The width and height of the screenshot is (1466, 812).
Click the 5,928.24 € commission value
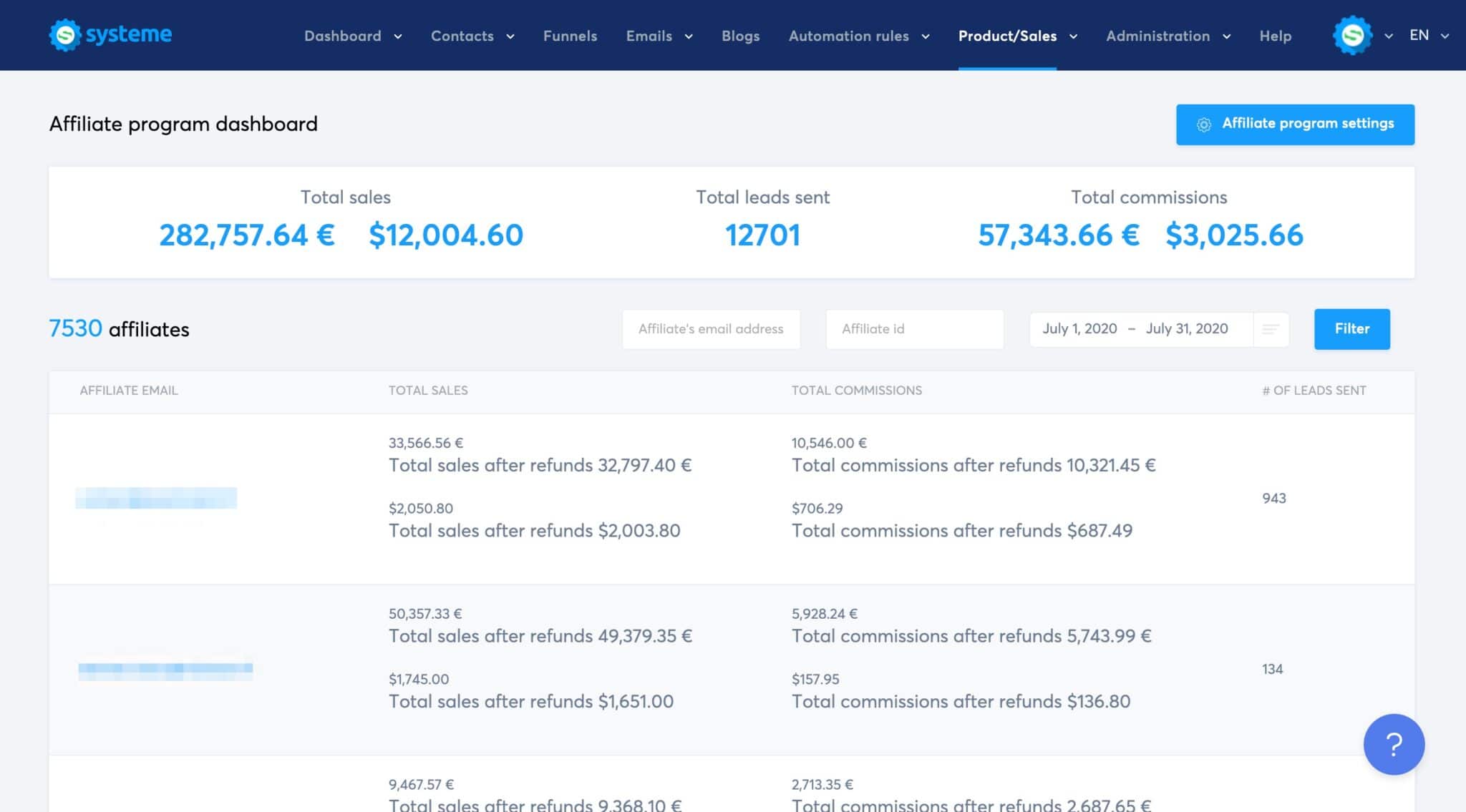click(825, 614)
